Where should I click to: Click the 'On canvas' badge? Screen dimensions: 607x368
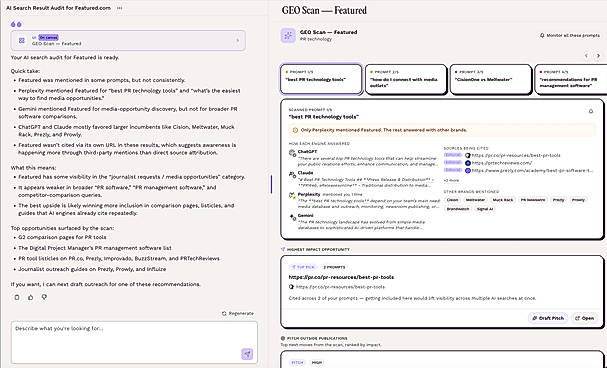48,38
